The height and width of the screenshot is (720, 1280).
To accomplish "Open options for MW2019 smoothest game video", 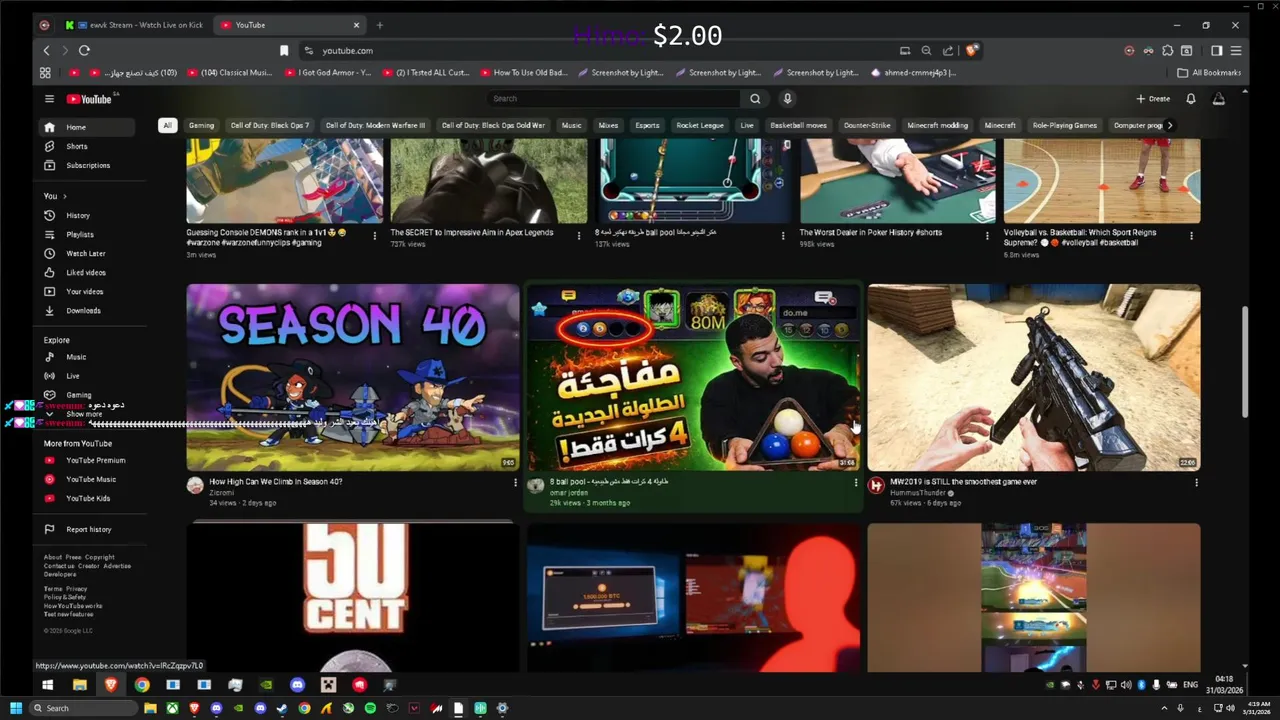I will (1196, 483).
